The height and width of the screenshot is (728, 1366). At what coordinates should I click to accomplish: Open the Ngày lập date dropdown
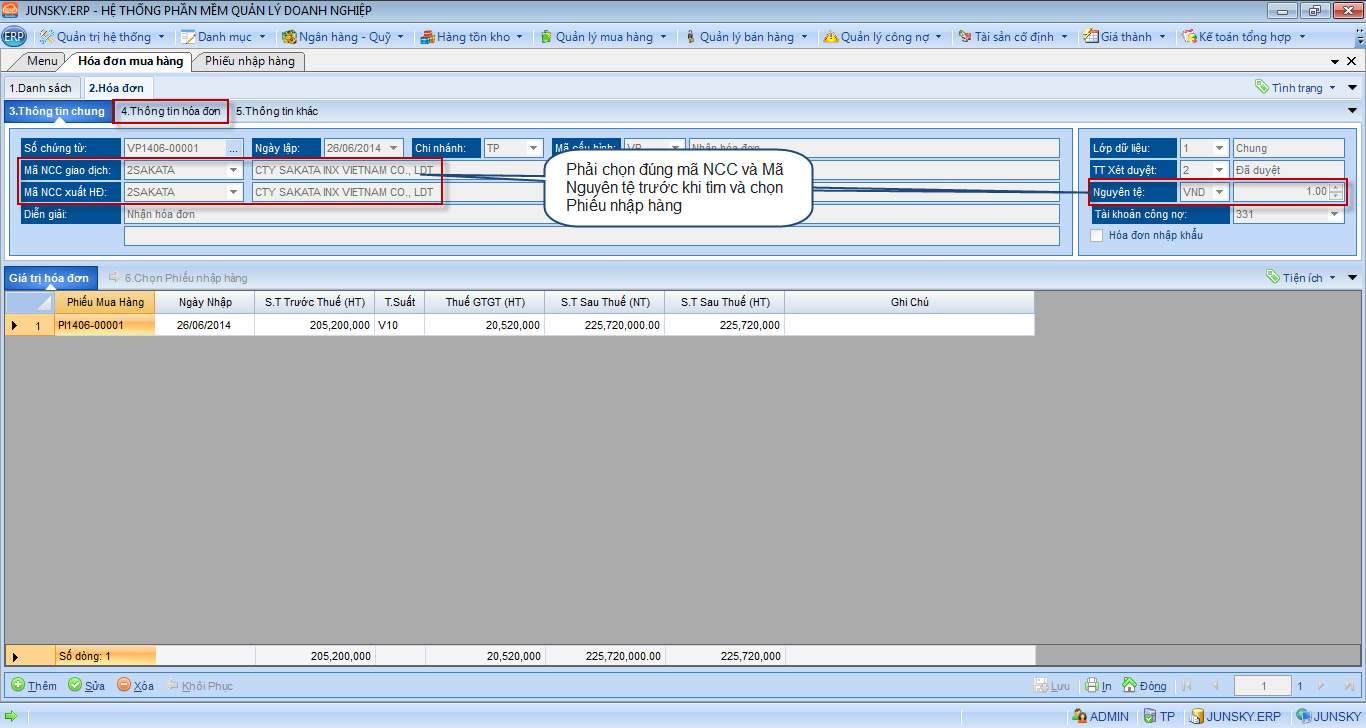(394, 148)
